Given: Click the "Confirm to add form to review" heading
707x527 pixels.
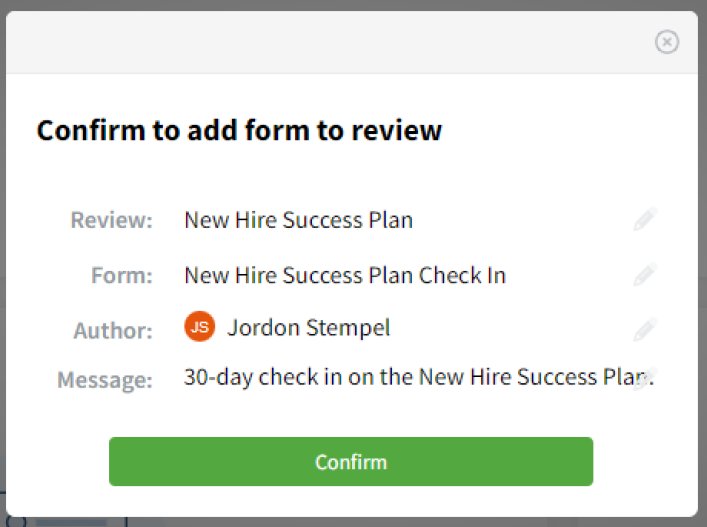Looking at the screenshot, I should (x=239, y=131).
